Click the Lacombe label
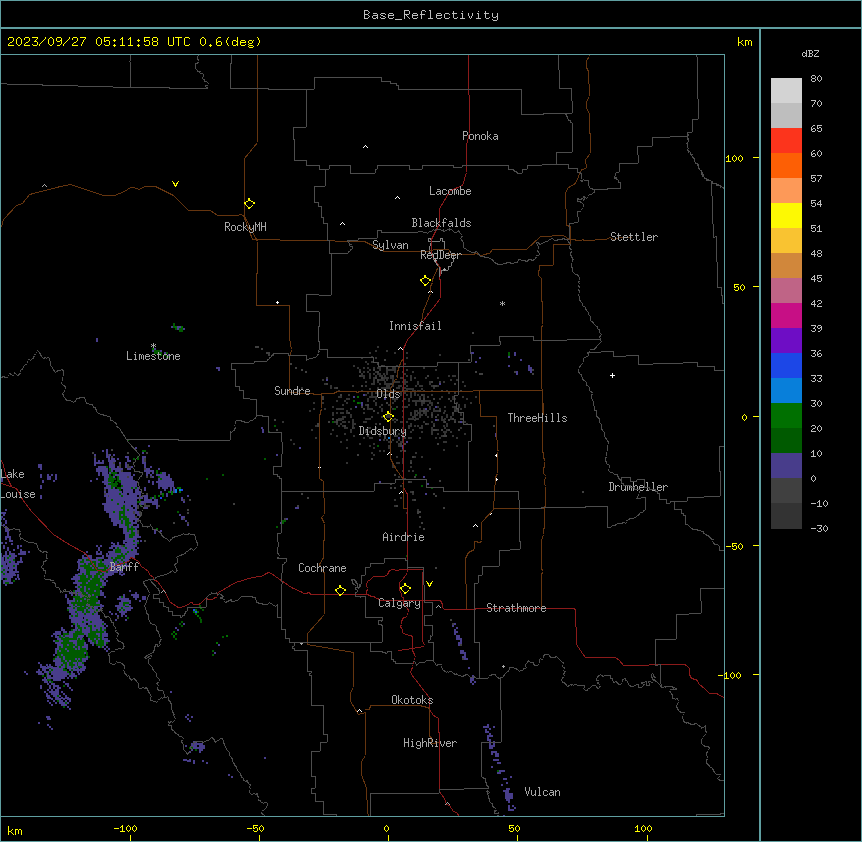The width and height of the screenshot is (862, 842). click(x=450, y=191)
